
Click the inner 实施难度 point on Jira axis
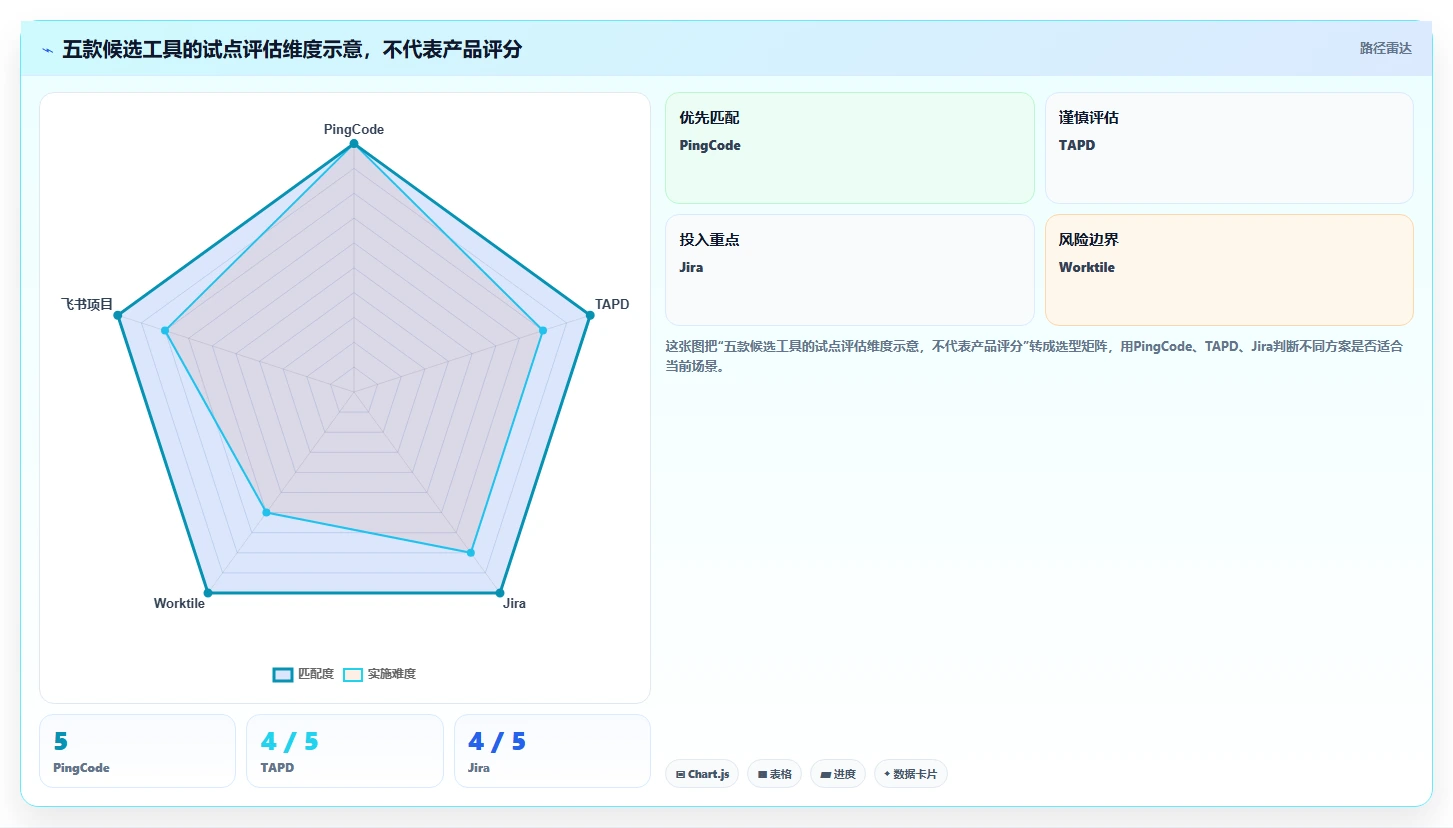(x=471, y=552)
